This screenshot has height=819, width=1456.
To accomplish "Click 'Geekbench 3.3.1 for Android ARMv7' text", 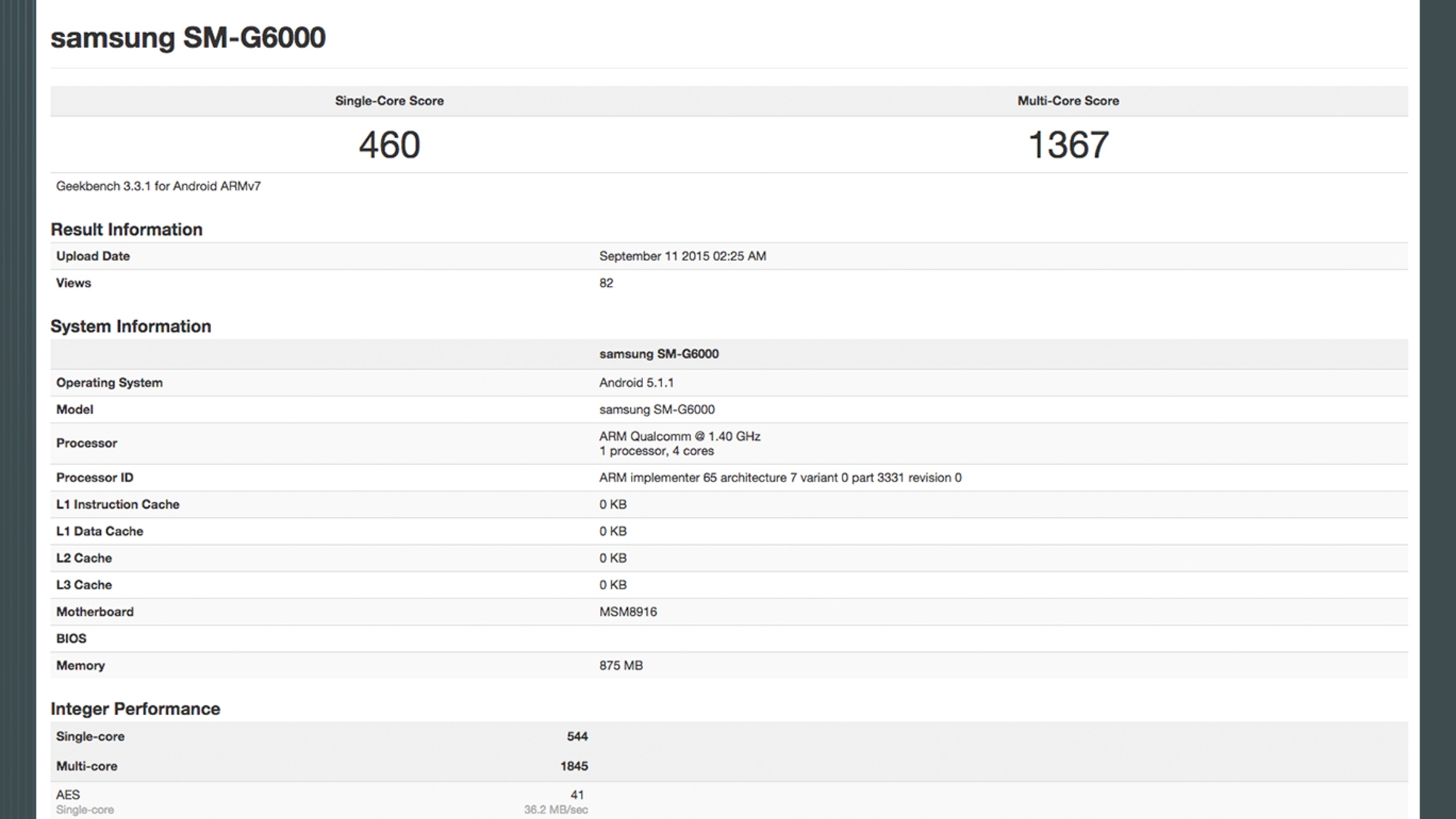I will coord(158,187).
